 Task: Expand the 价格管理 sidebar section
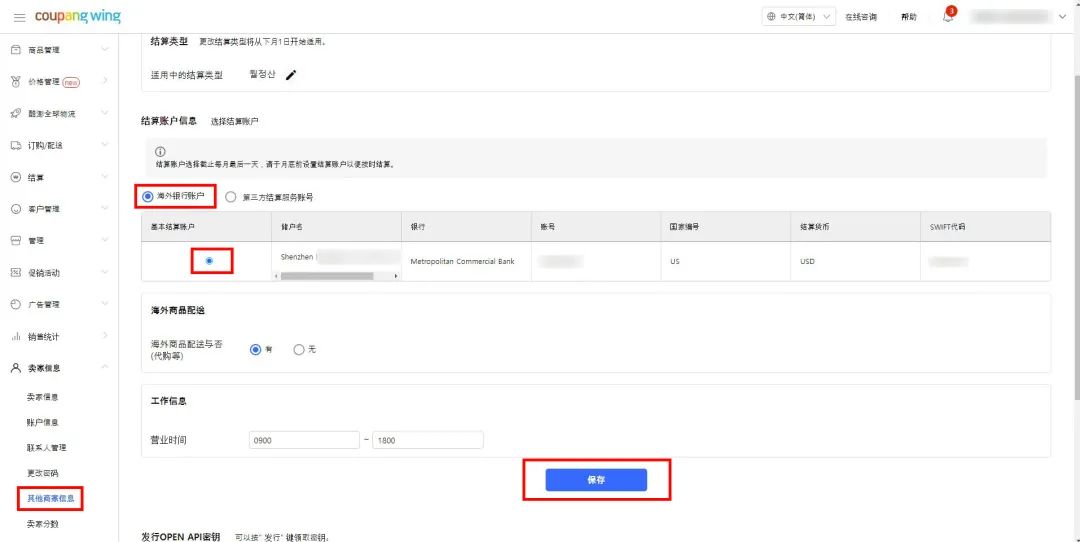[105, 81]
